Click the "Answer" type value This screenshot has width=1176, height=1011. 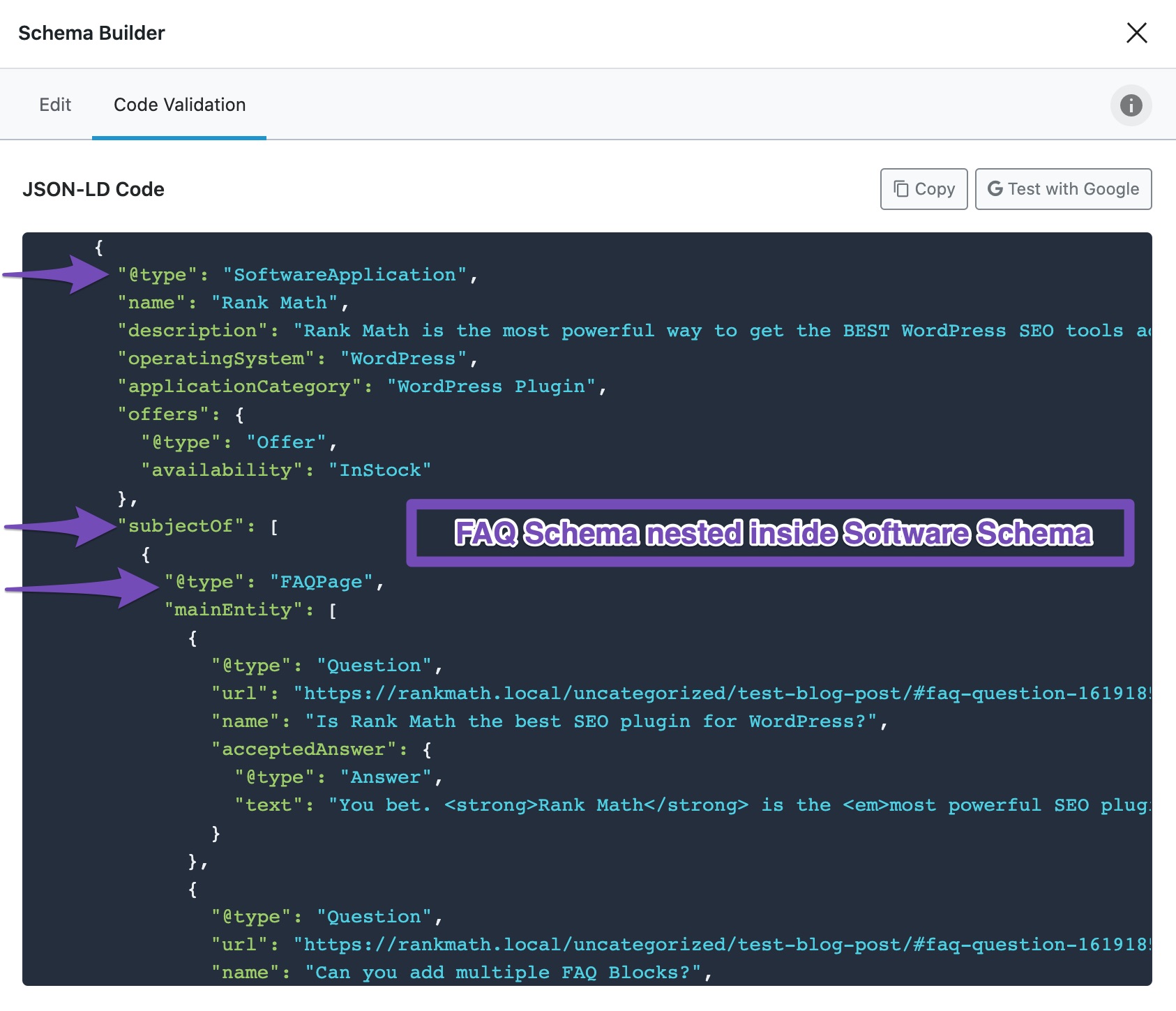click(x=386, y=777)
